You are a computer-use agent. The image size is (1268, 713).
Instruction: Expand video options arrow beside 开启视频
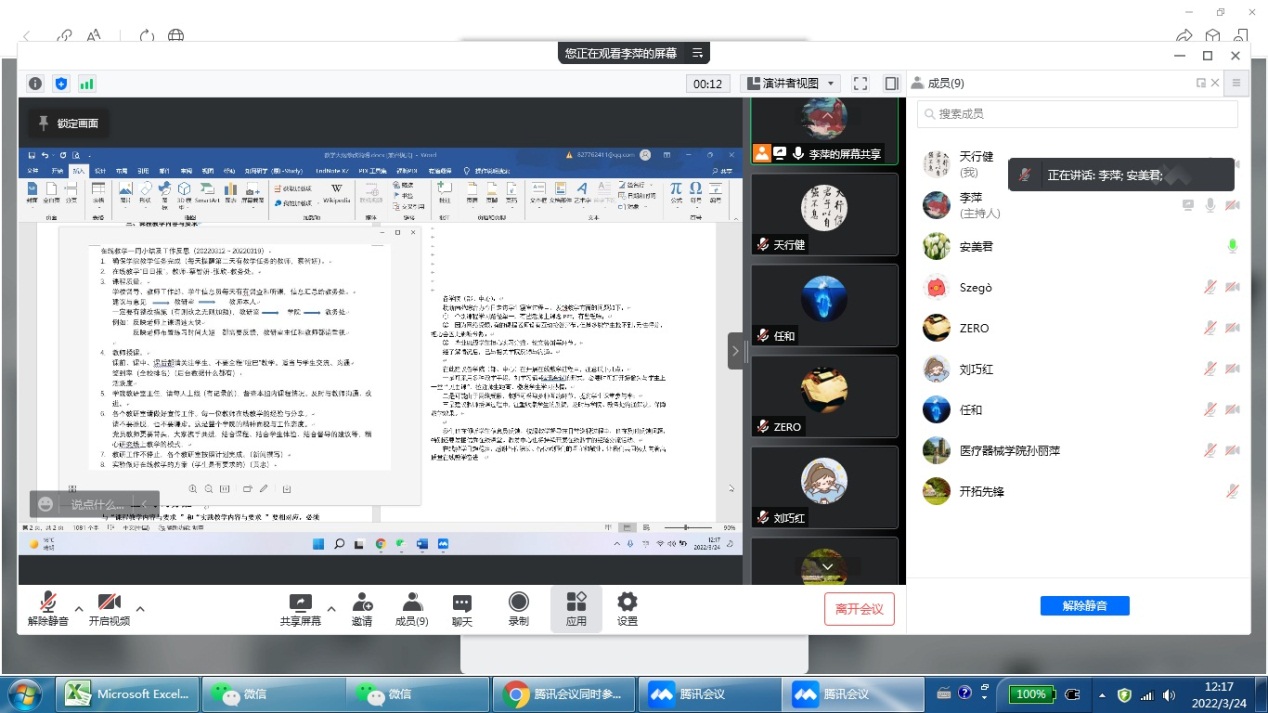140,608
